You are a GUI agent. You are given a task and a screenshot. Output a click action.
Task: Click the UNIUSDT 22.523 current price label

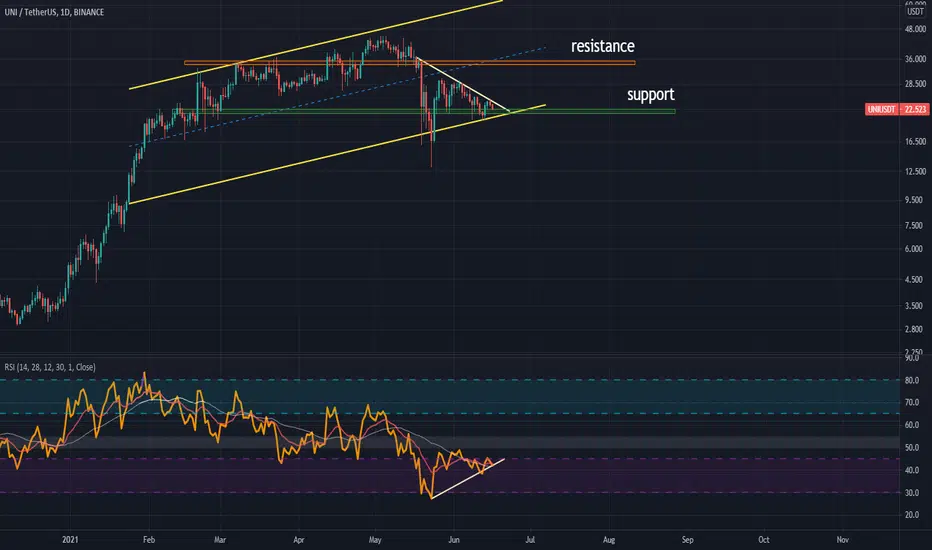click(x=897, y=109)
